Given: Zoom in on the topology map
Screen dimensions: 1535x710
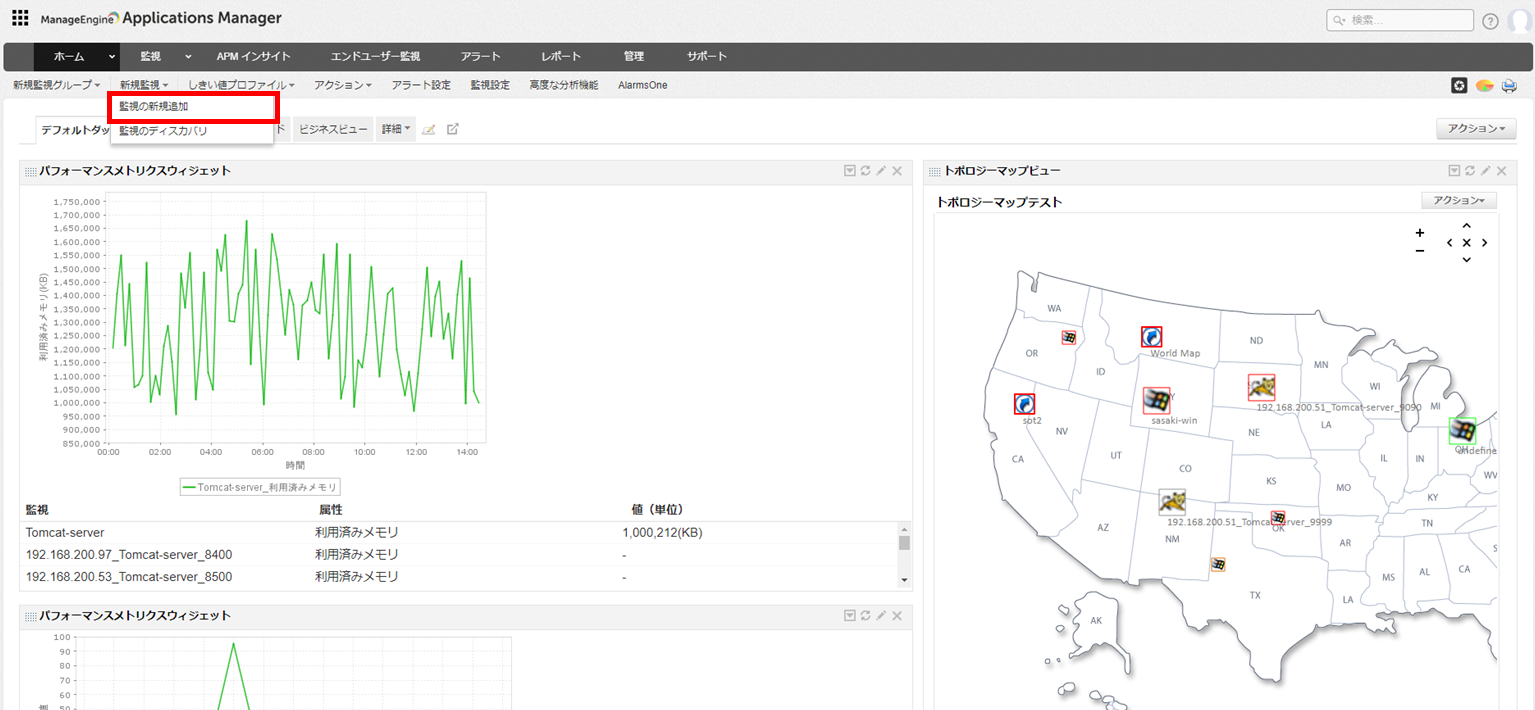Looking at the screenshot, I should point(1420,233).
